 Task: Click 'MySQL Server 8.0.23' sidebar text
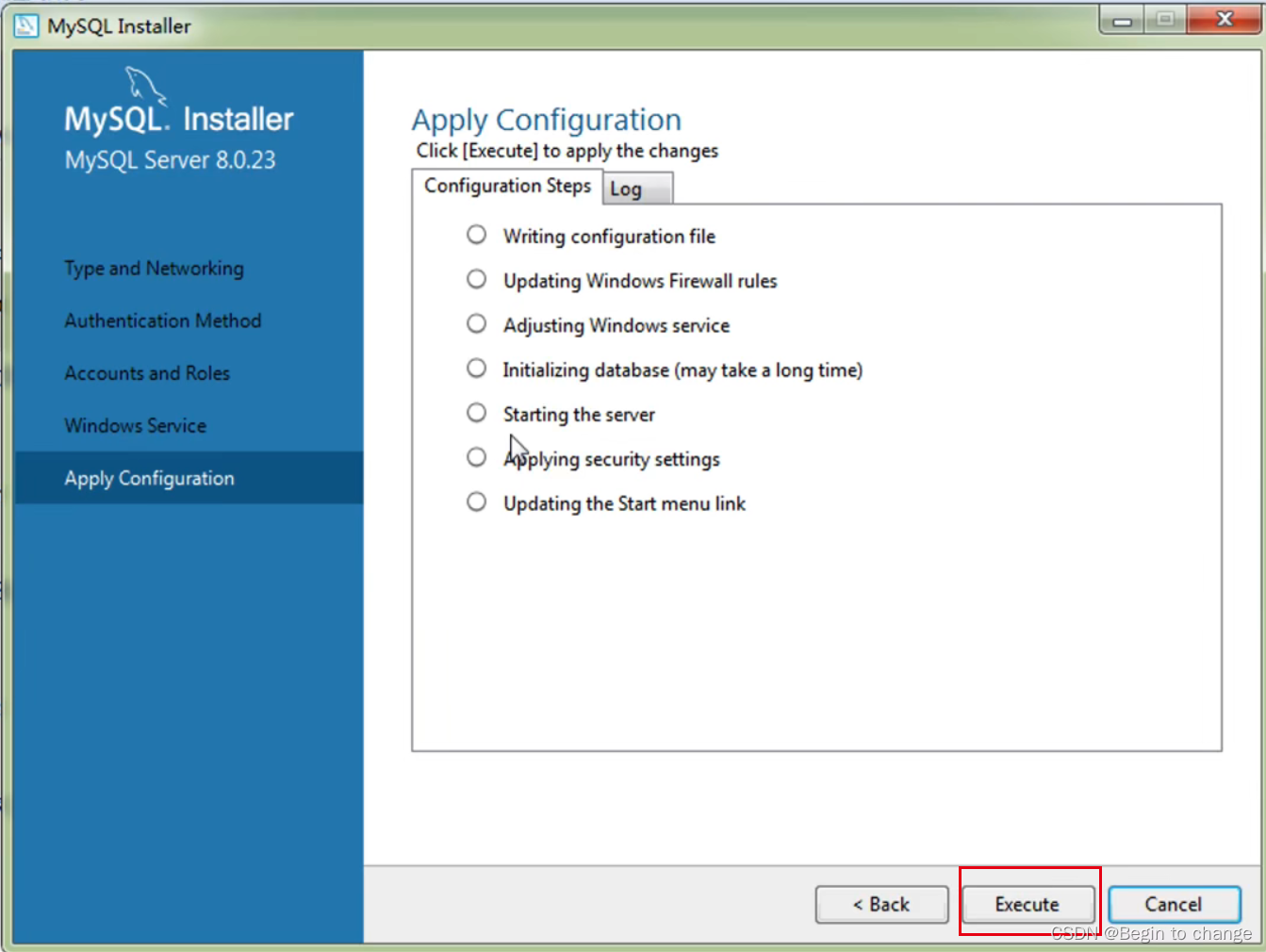[x=171, y=160]
